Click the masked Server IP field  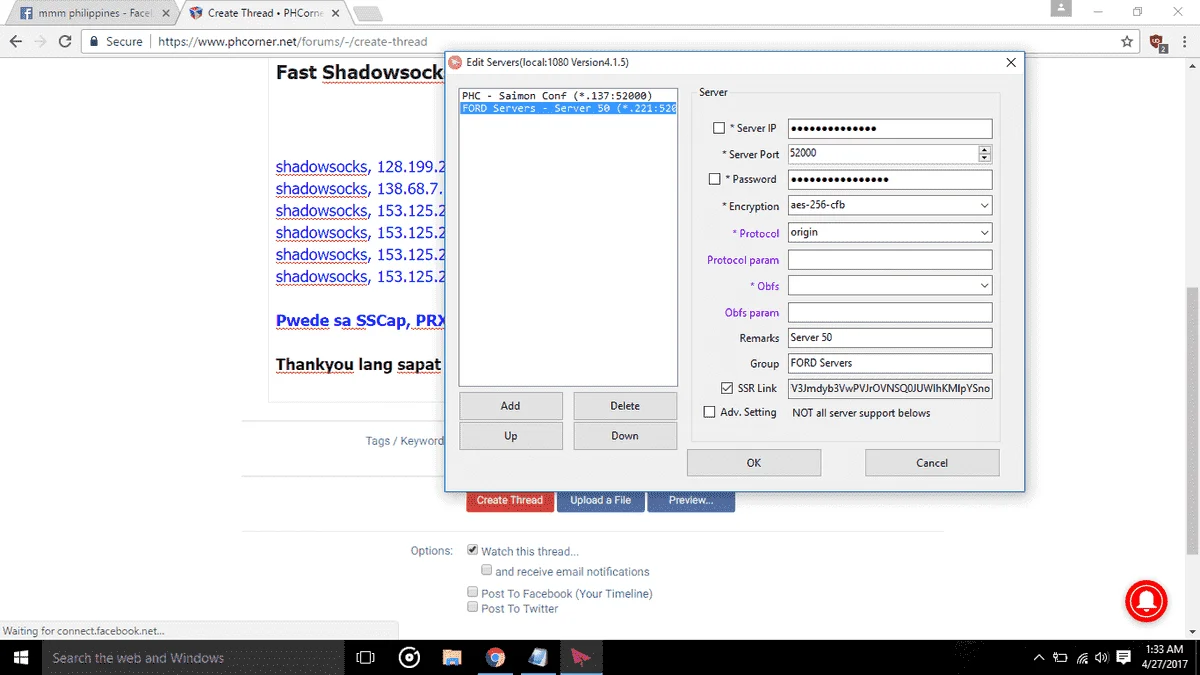(x=890, y=128)
